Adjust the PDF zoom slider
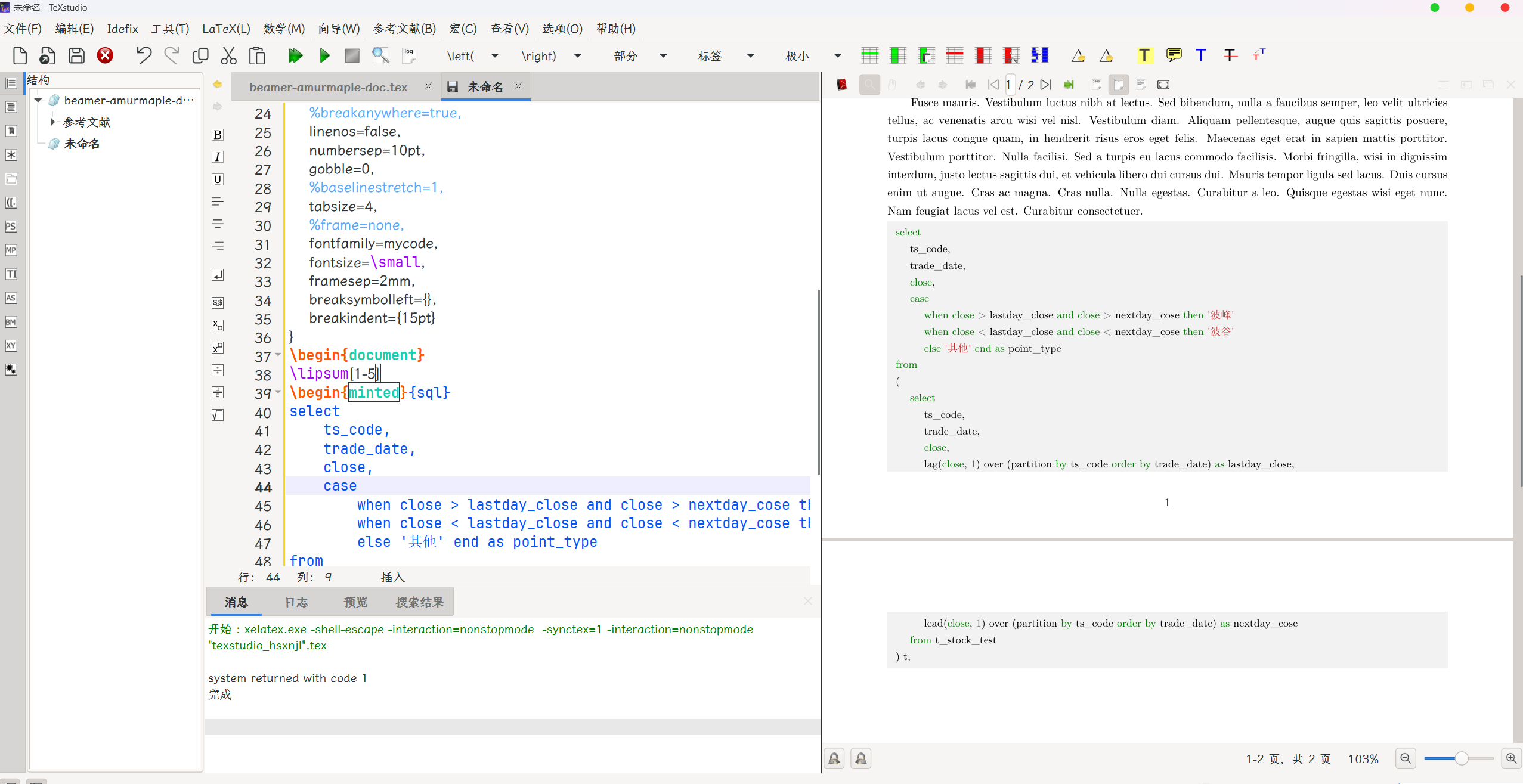The height and width of the screenshot is (784, 1523). tap(1459, 758)
